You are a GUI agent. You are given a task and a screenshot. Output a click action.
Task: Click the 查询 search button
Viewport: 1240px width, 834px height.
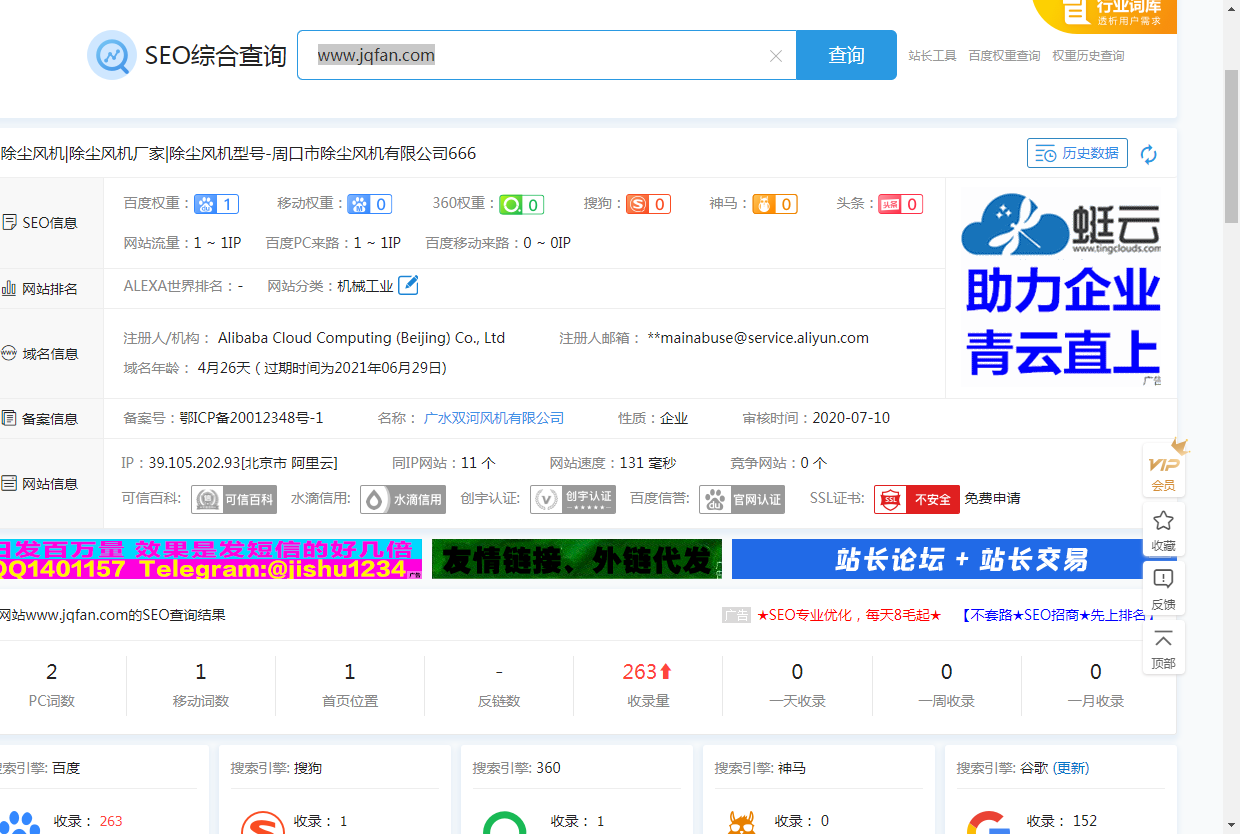(846, 55)
